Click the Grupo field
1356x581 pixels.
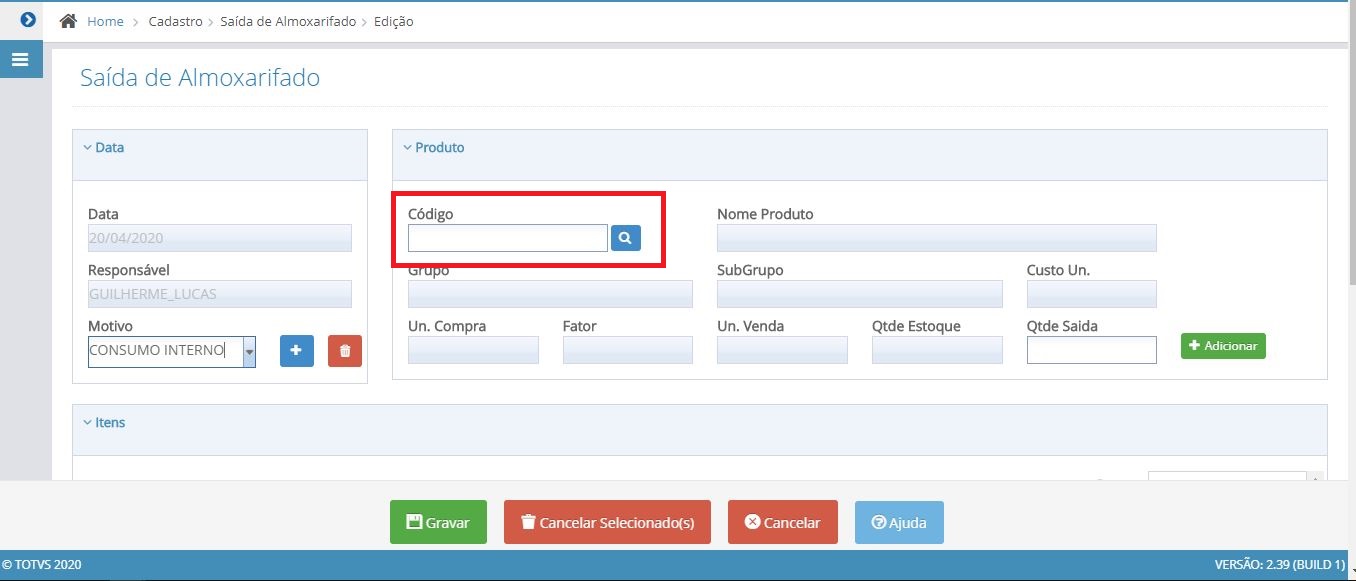(x=550, y=294)
